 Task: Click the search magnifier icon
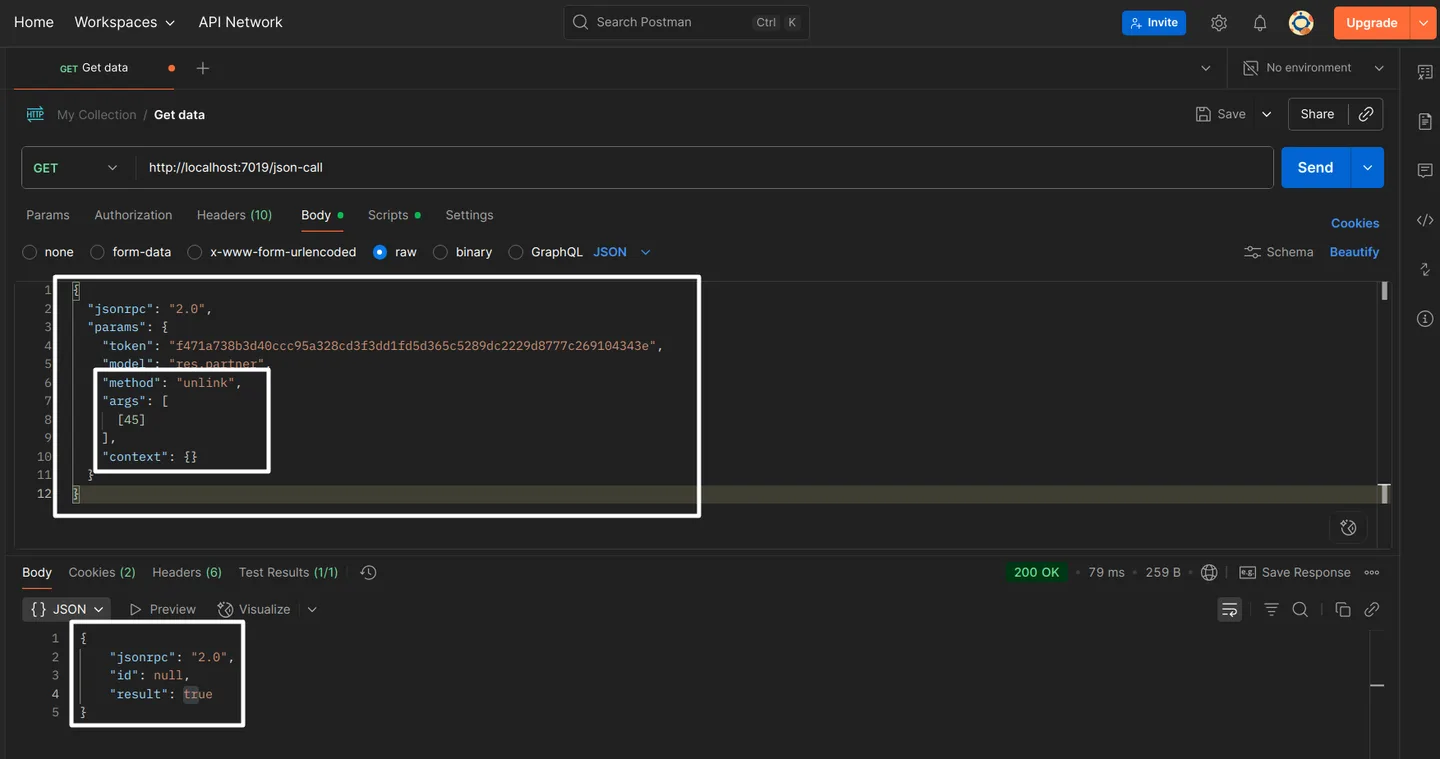click(x=580, y=22)
